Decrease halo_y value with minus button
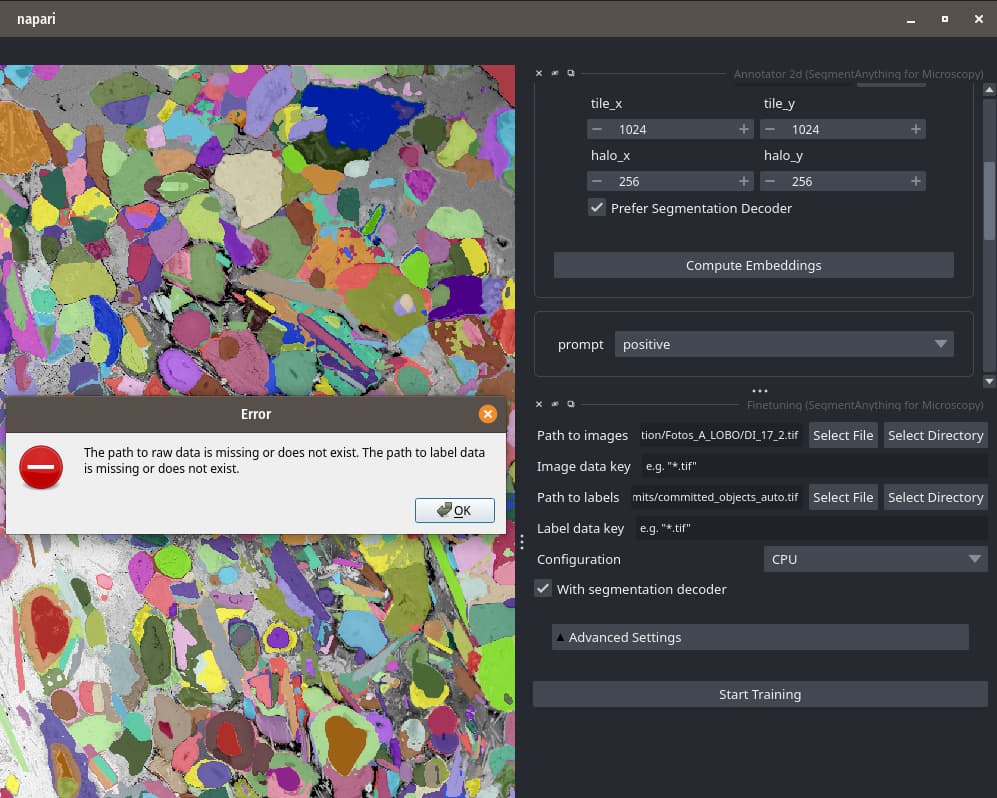Viewport: 997px width, 798px height. (x=769, y=181)
